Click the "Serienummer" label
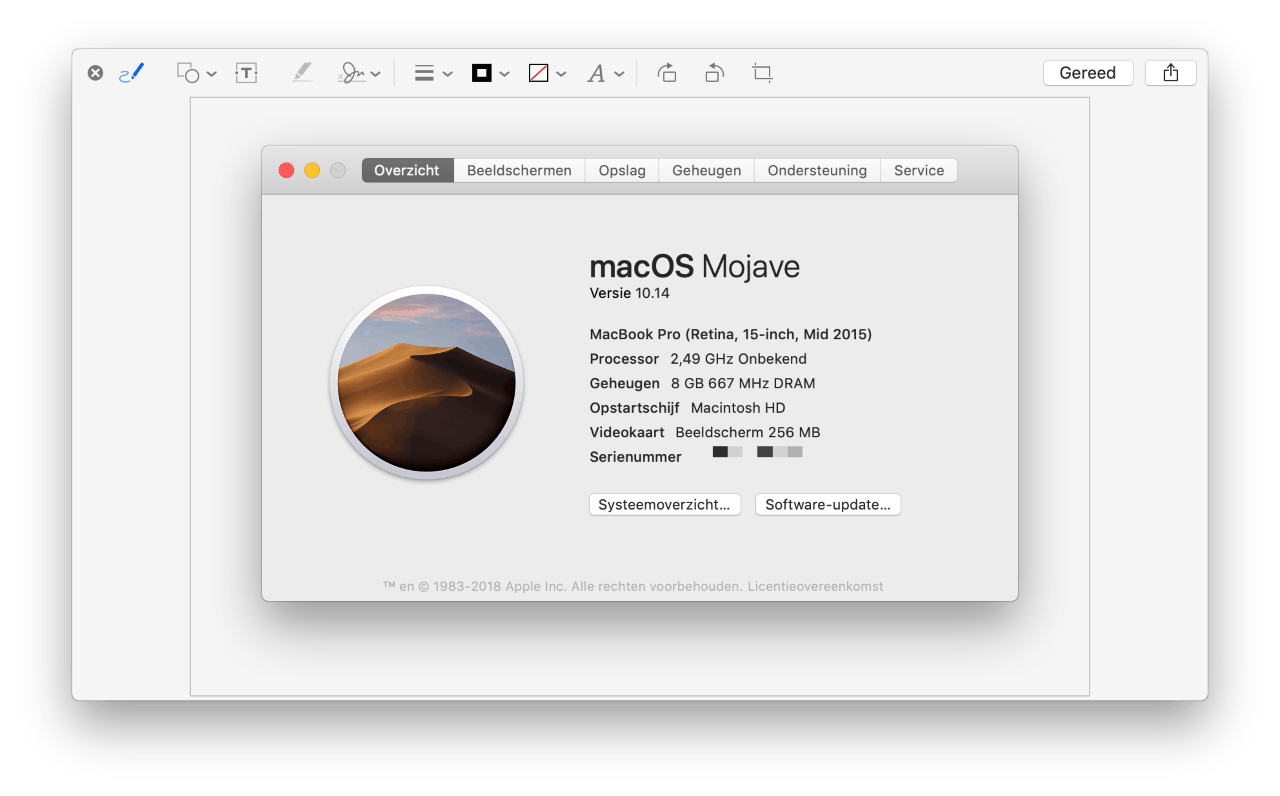The image size is (1280, 796). 636,457
